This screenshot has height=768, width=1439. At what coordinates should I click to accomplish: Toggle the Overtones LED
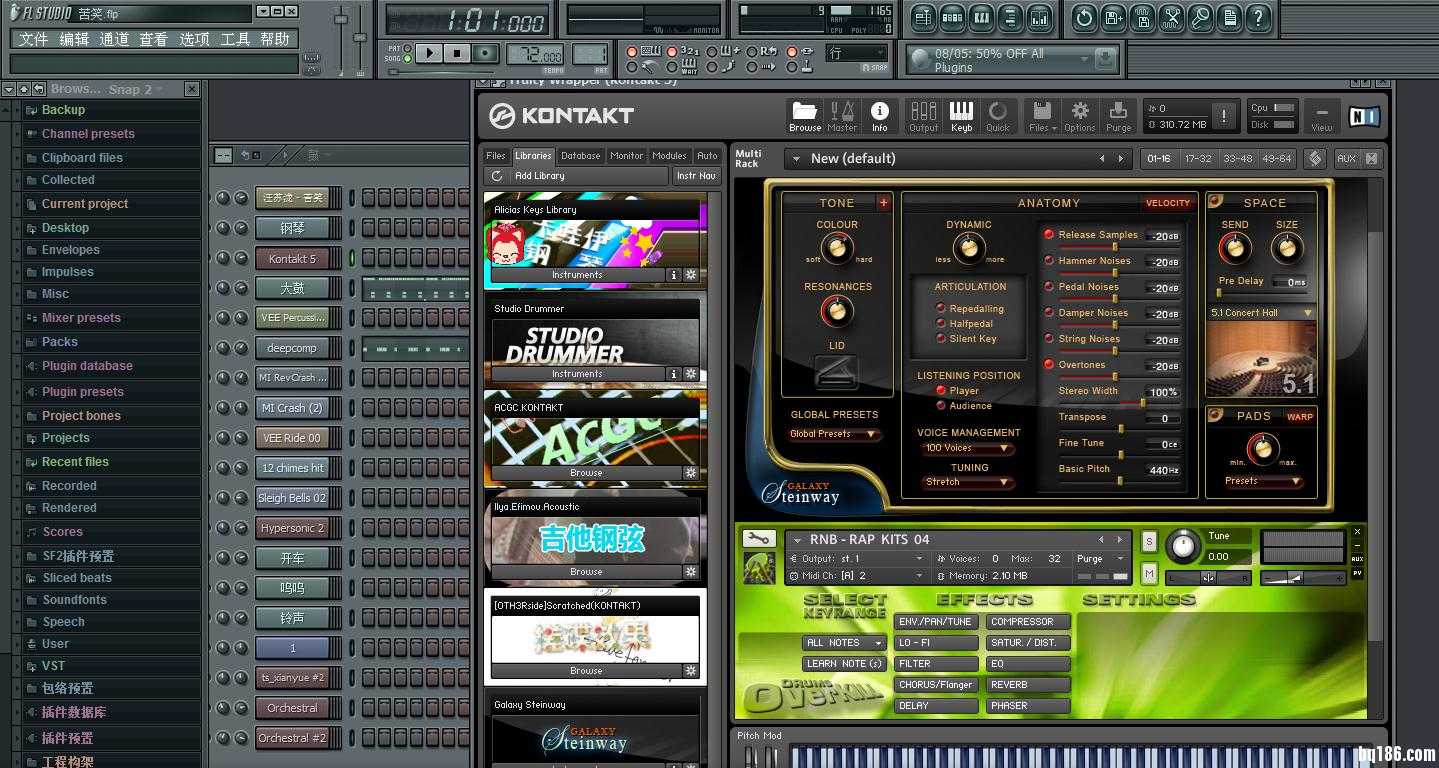tap(1048, 365)
